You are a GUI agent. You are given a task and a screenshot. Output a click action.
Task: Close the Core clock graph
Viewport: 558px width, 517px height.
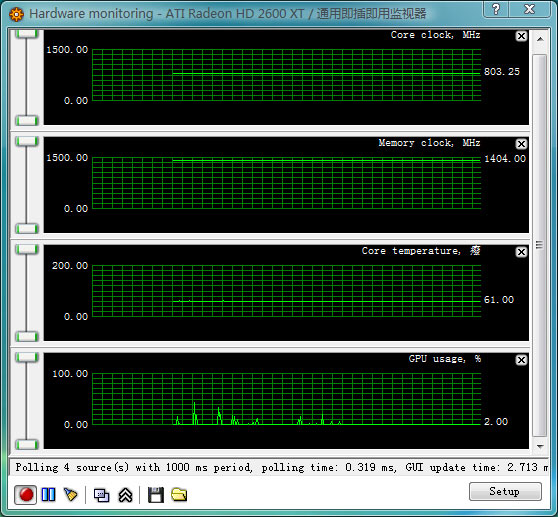pos(521,36)
